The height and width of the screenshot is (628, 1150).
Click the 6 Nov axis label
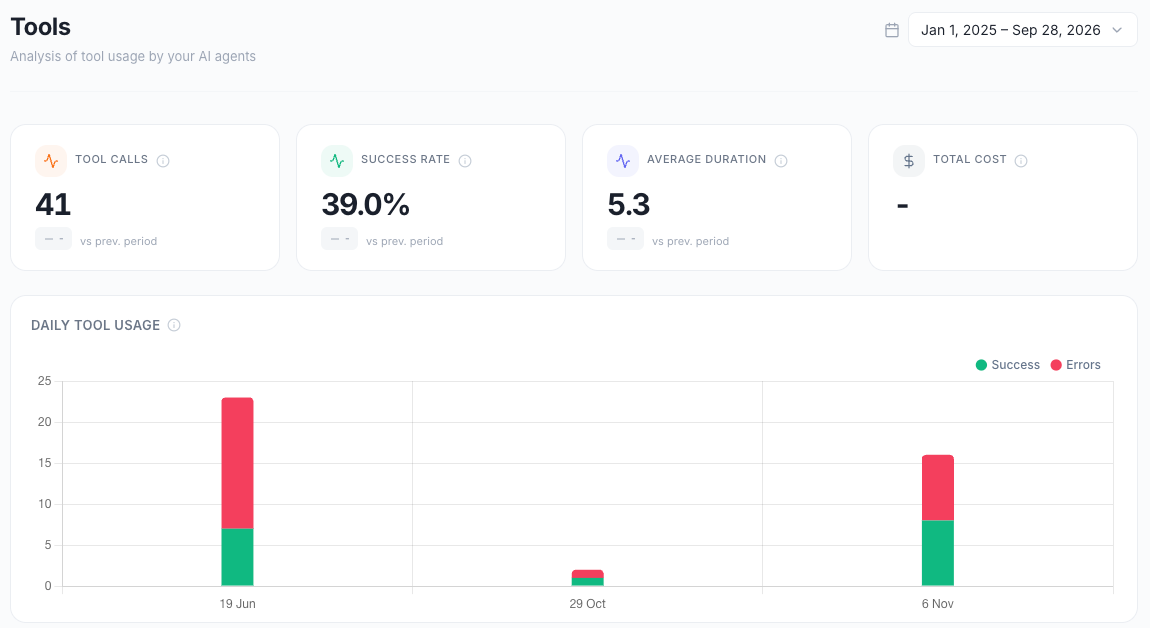tap(938, 604)
